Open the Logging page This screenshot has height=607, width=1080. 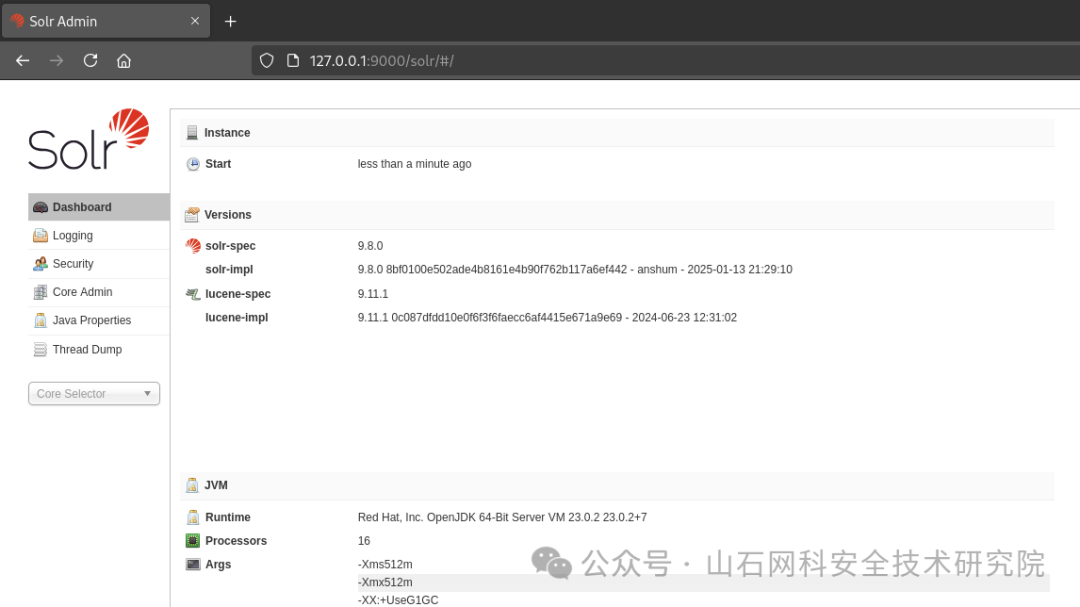click(x=98, y=236)
